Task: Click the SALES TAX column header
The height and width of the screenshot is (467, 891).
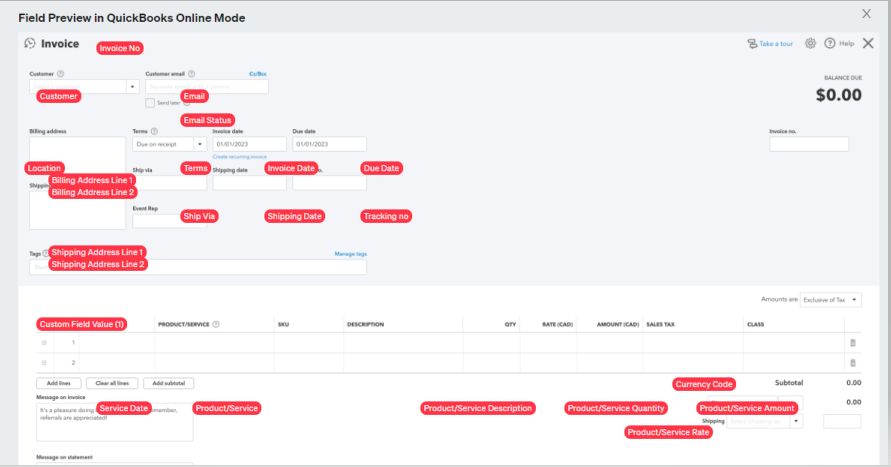Action: click(660, 324)
